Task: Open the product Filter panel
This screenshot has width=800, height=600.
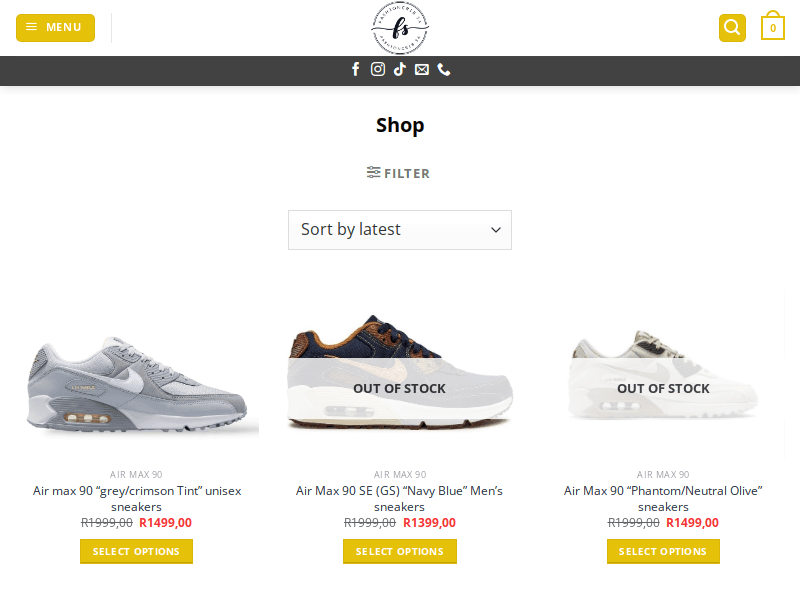Action: click(399, 173)
